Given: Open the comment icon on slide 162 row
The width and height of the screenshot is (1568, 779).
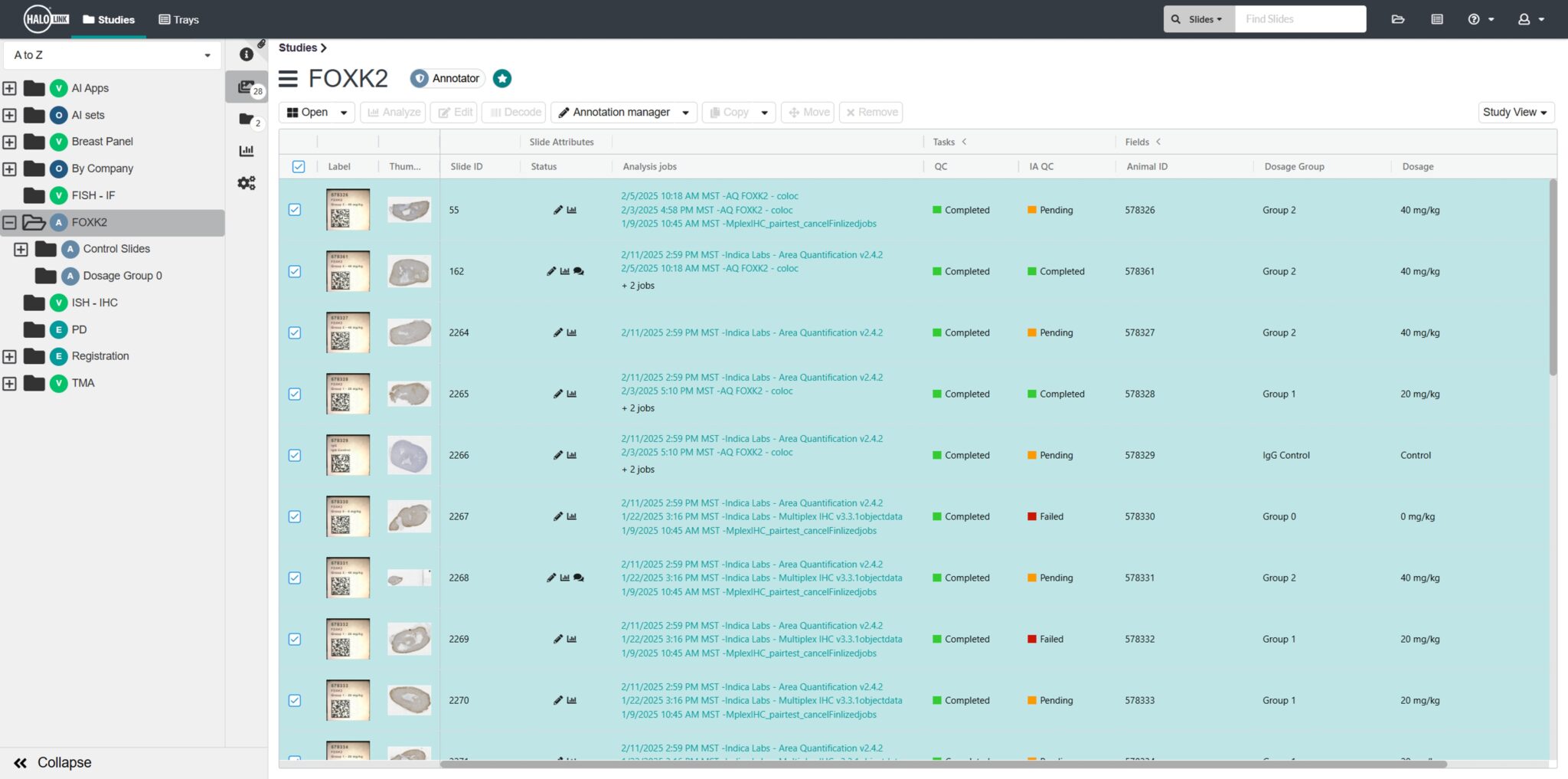Looking at the screenshot, I should pos(579,271).
